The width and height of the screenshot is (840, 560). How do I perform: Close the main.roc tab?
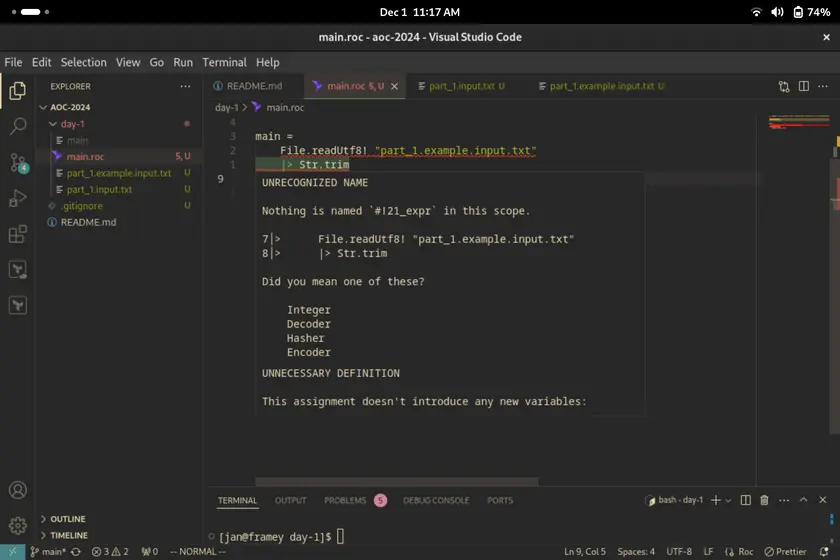coord(394,86)
